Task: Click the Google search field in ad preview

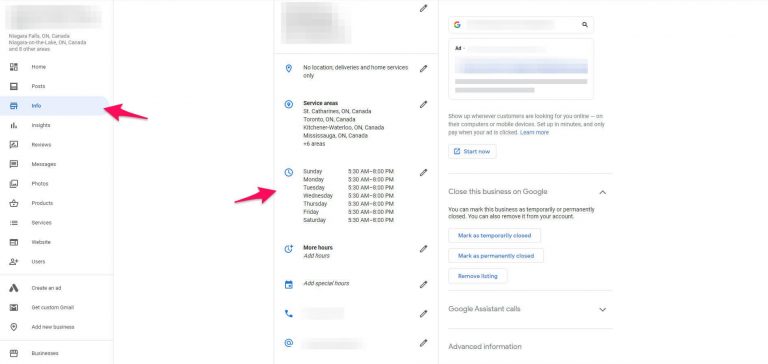Action: 521,24
